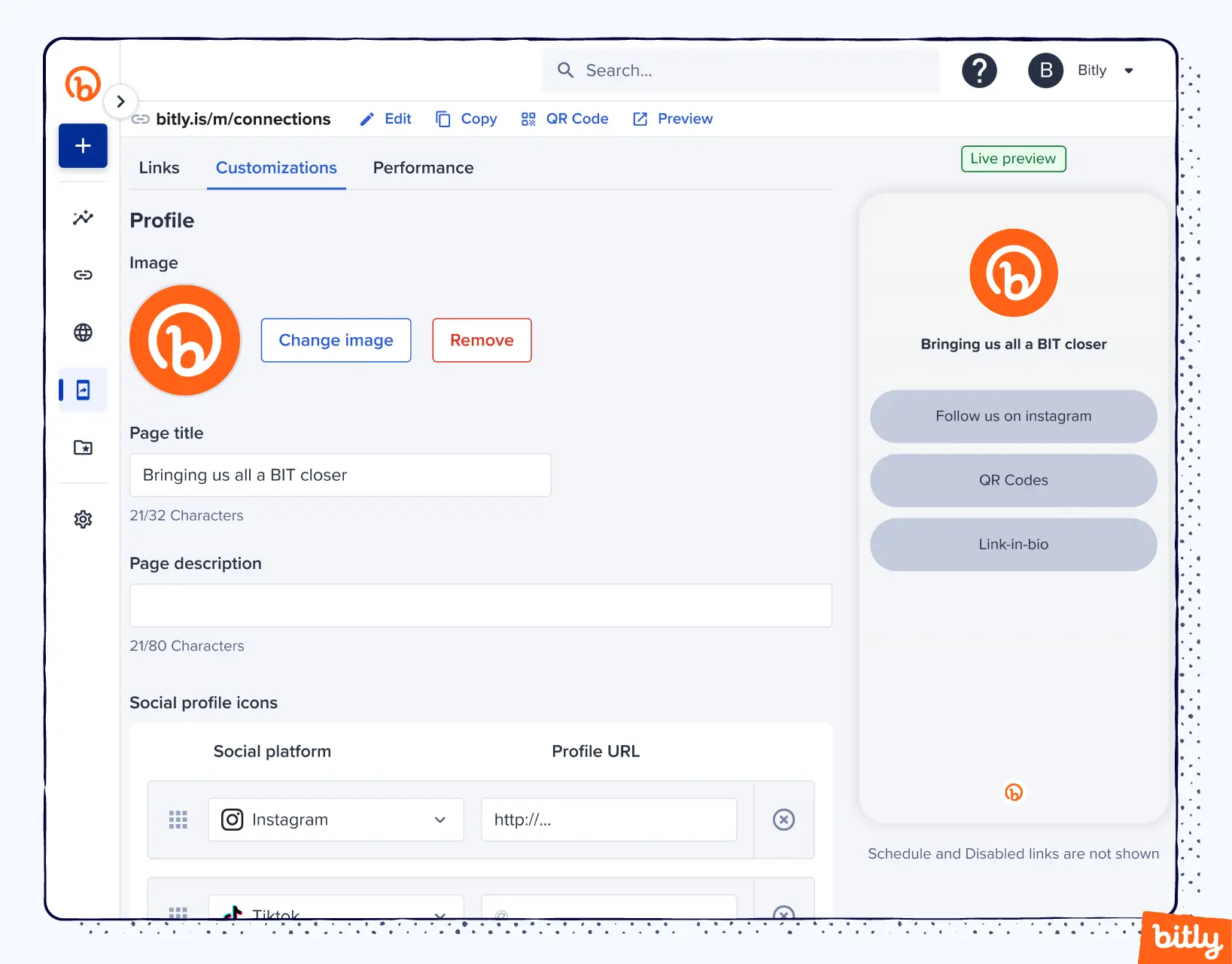Click the Follow us on instagram preview button
This screenshot has width=1232, height=964.
(x=1013, y=416)
